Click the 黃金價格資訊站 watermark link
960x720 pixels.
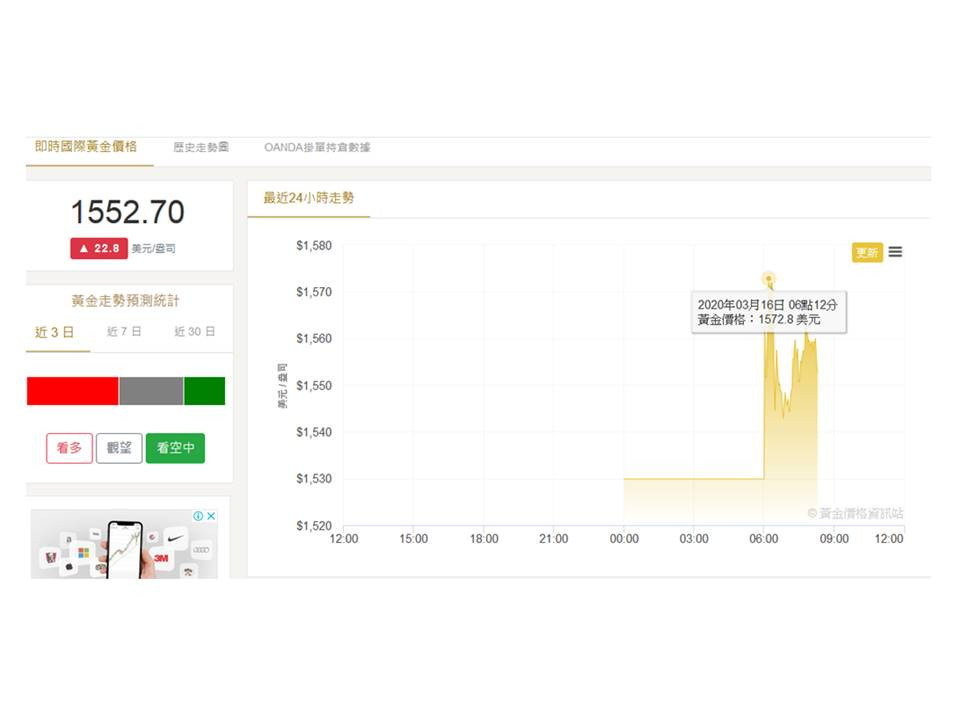click(855, 513)
